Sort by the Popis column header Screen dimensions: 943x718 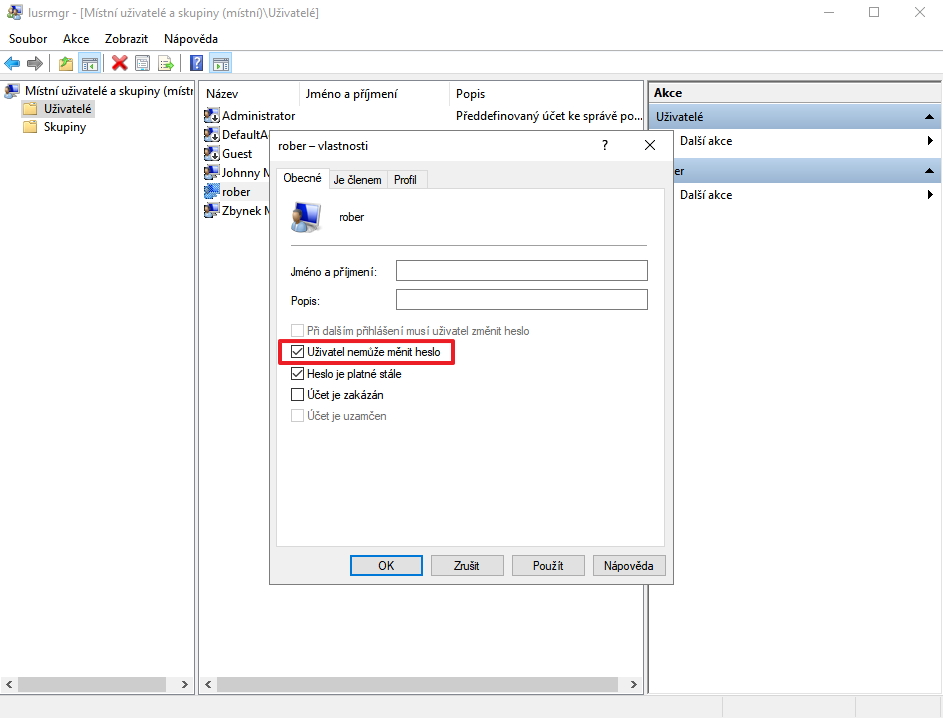(x=546, y=94)
